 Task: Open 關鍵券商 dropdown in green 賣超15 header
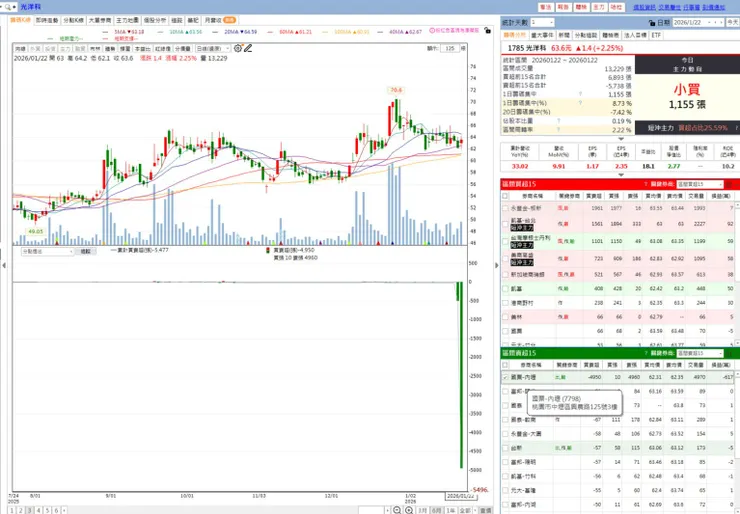point(700,353)
